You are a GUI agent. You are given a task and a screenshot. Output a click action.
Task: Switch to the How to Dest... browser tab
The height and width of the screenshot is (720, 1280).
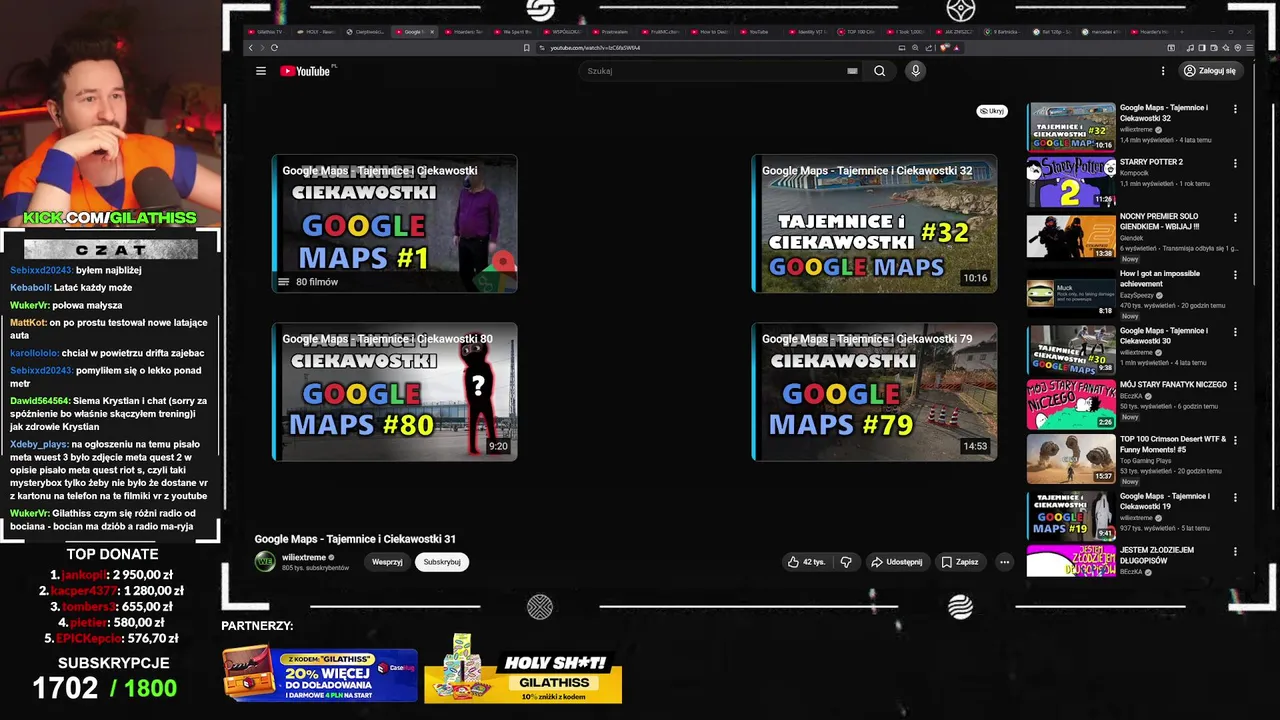(710, 32)
